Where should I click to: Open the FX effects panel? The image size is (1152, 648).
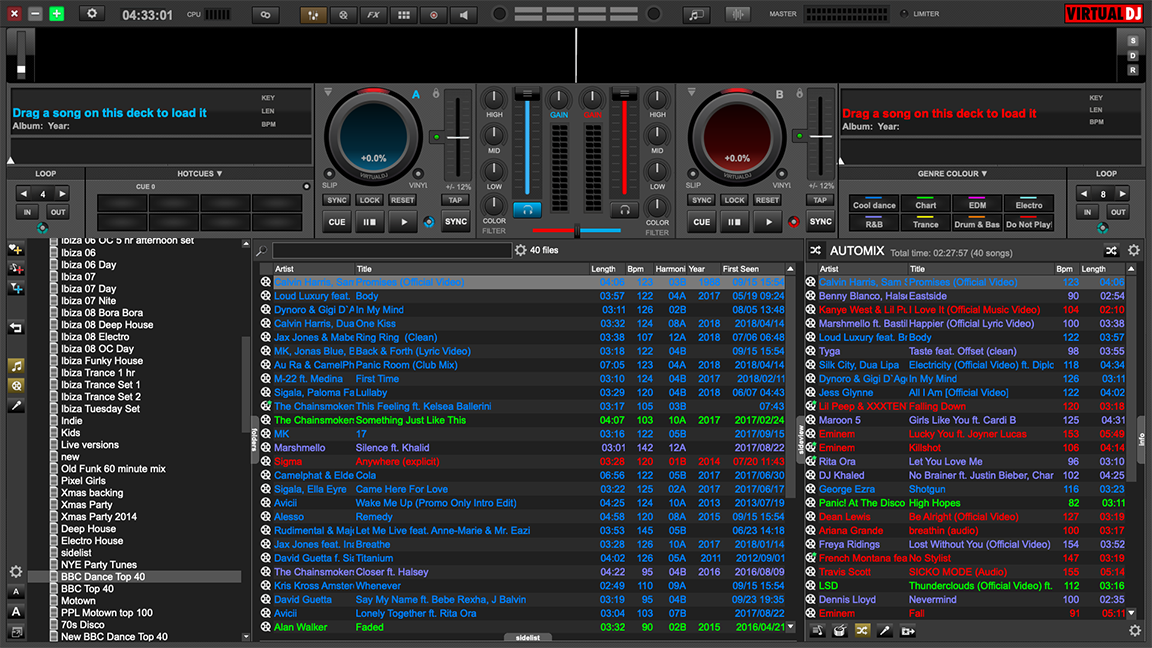(373, 15)
